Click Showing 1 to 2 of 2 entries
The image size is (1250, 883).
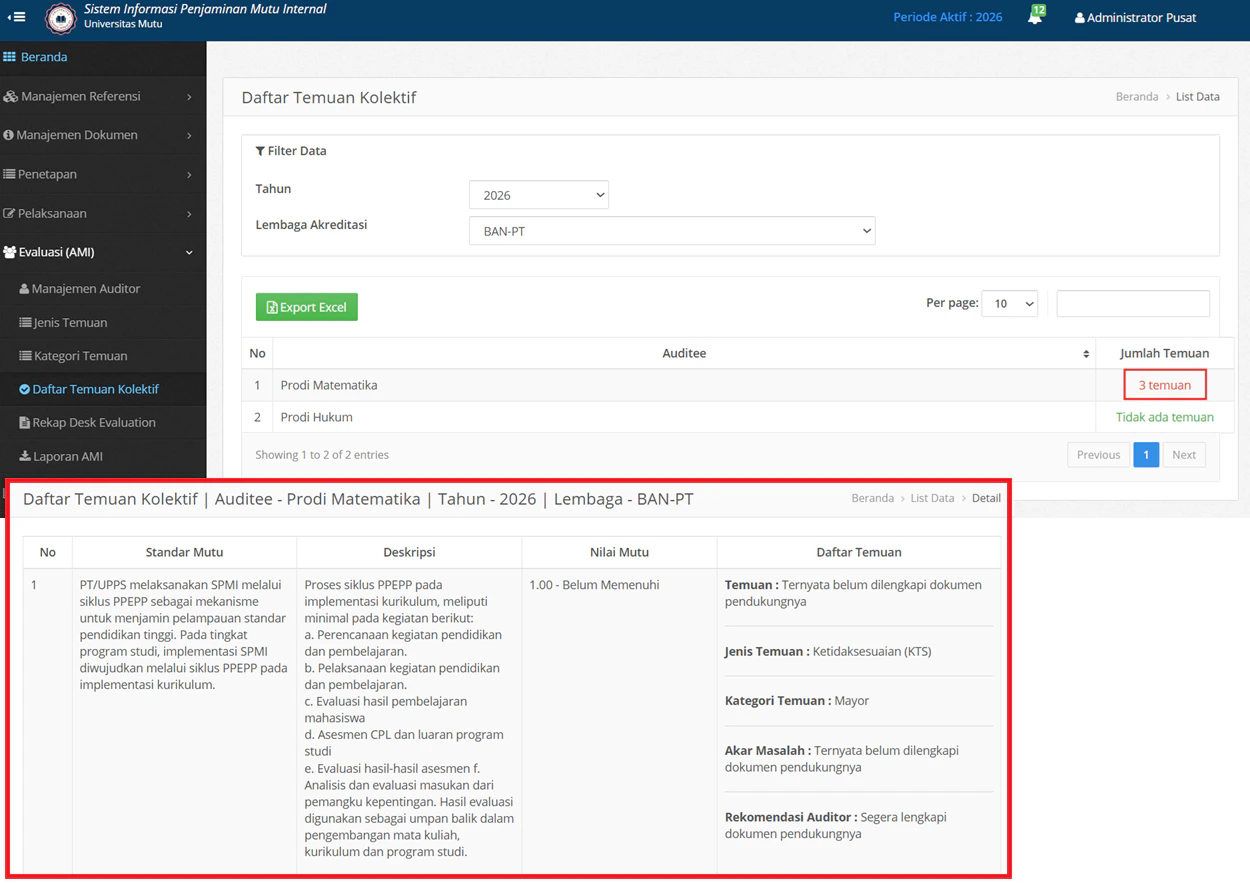pos(322,455)
